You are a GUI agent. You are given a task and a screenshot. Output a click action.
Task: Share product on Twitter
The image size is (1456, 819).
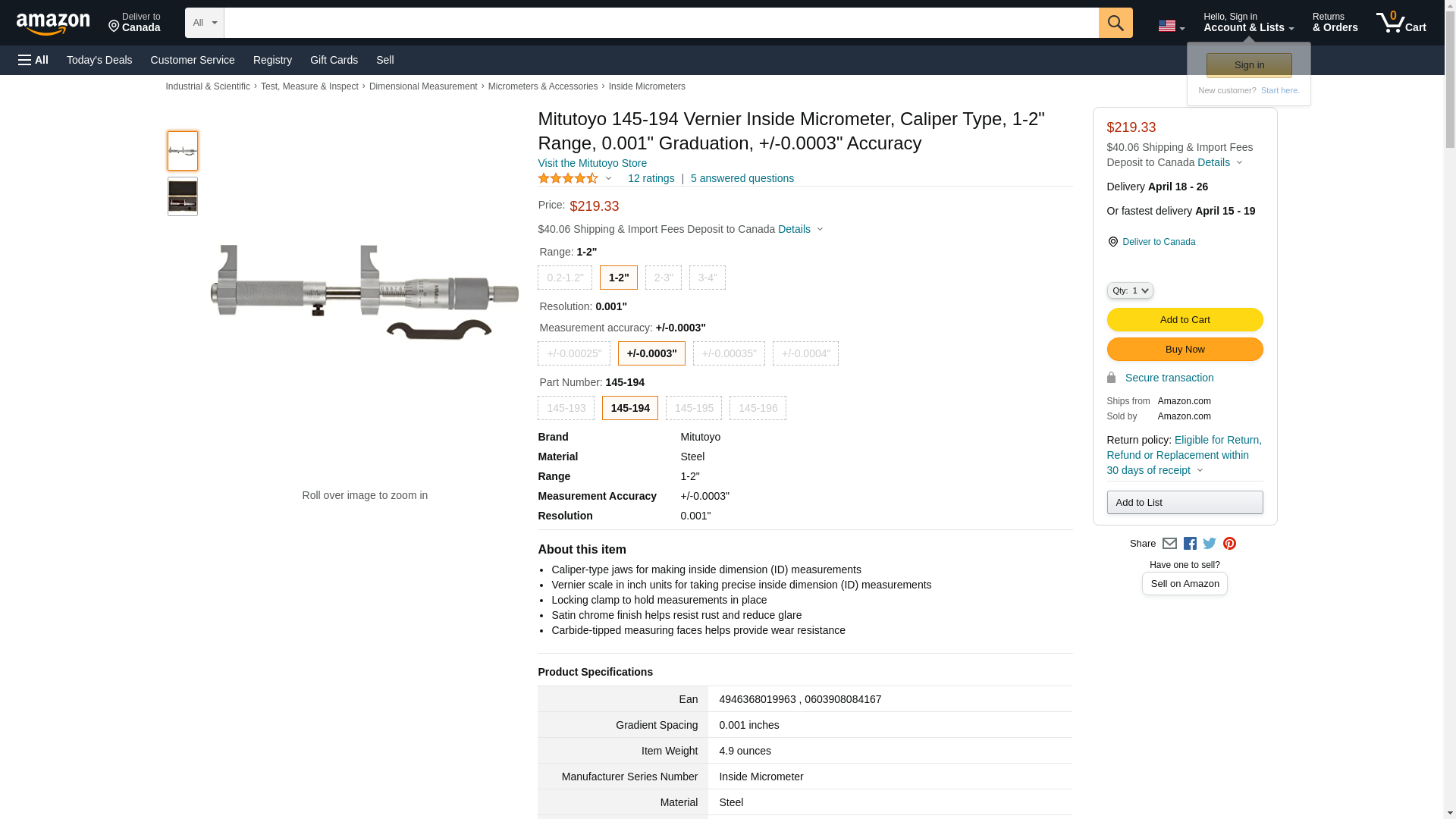(x=1210, y=544)
